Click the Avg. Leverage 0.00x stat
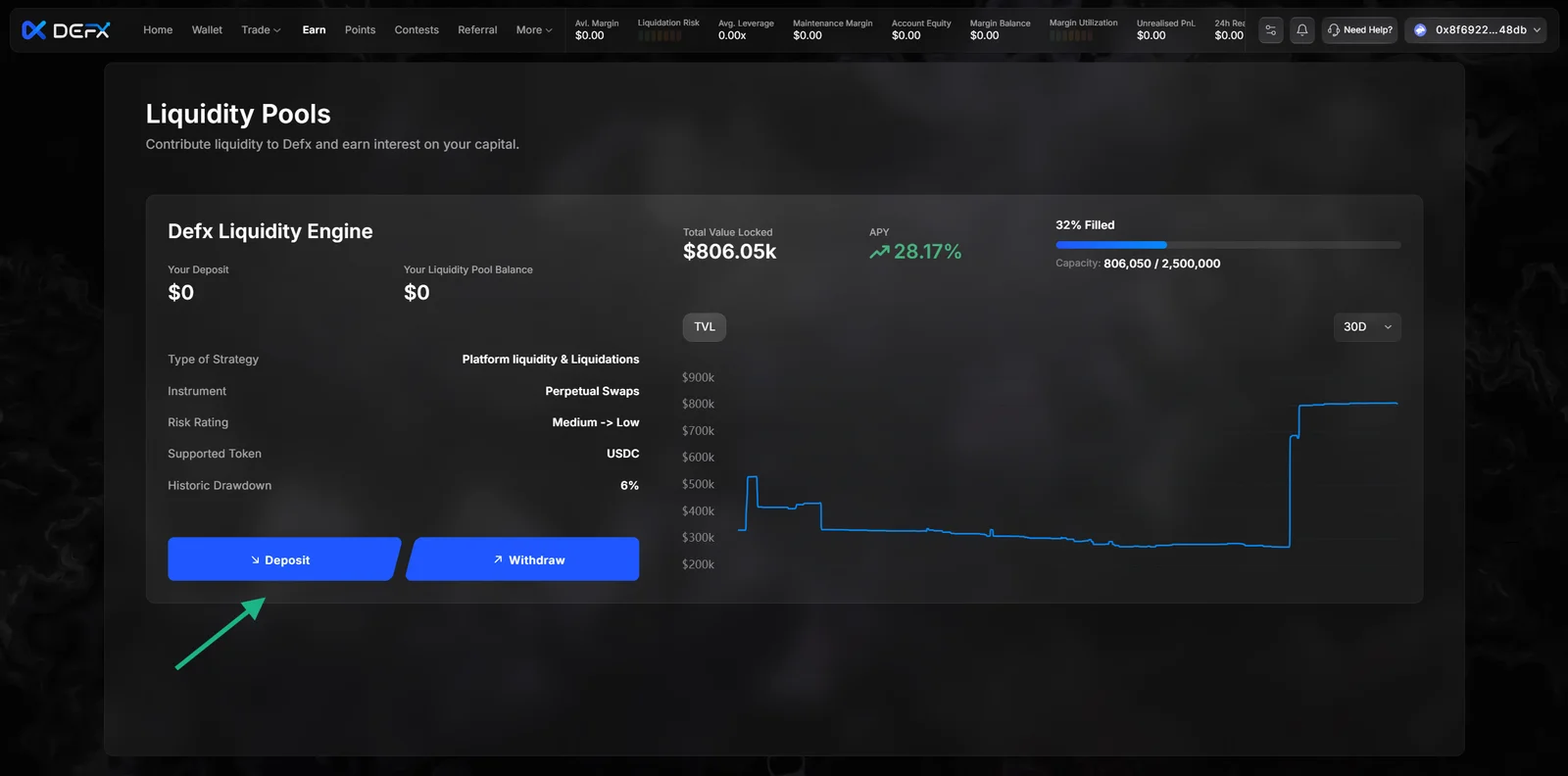The width and height of the screenshot is (1568, 776). (746, 29)
